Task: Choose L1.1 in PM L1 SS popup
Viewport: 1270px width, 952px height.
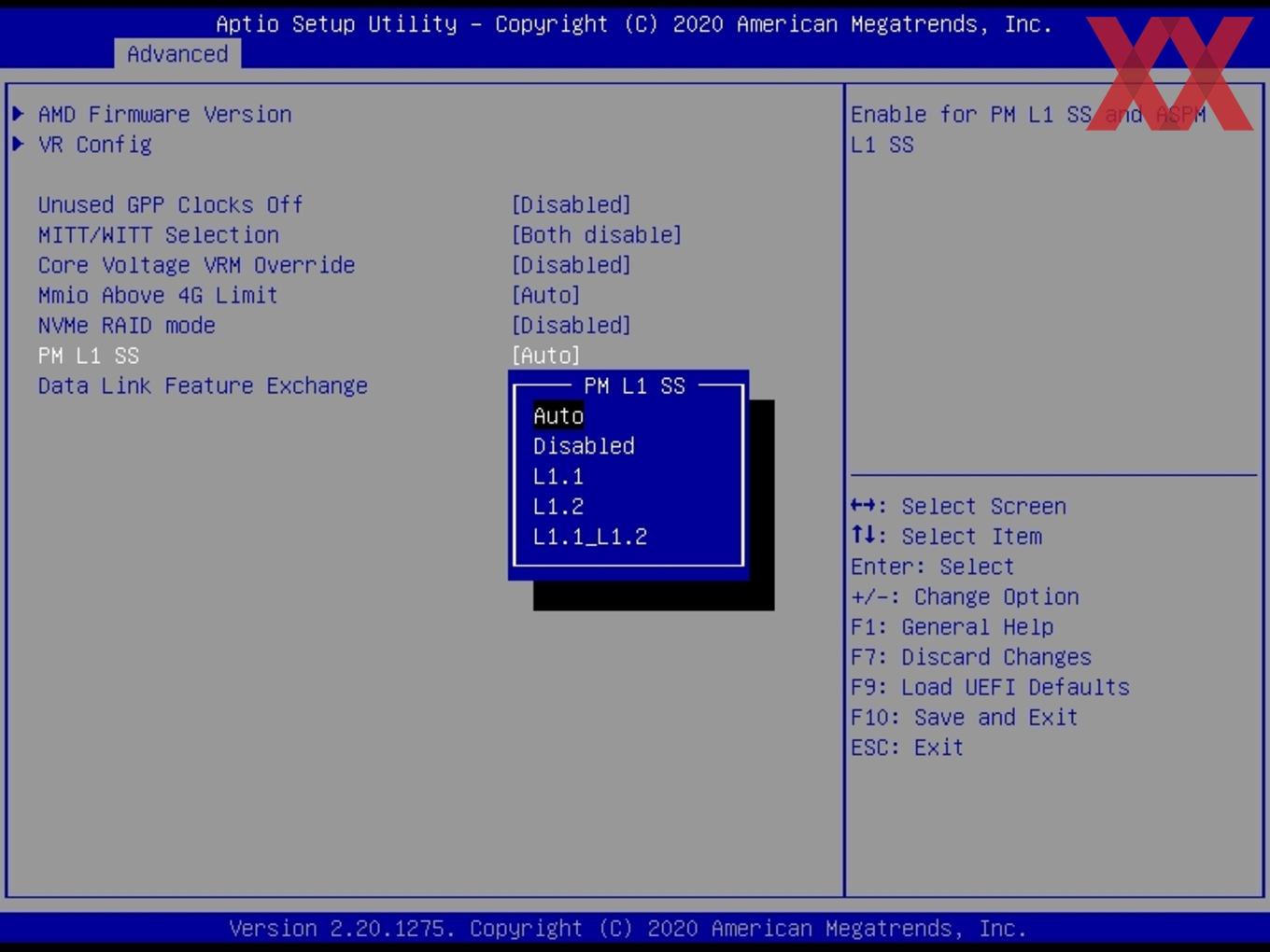Action: [558, 476]
